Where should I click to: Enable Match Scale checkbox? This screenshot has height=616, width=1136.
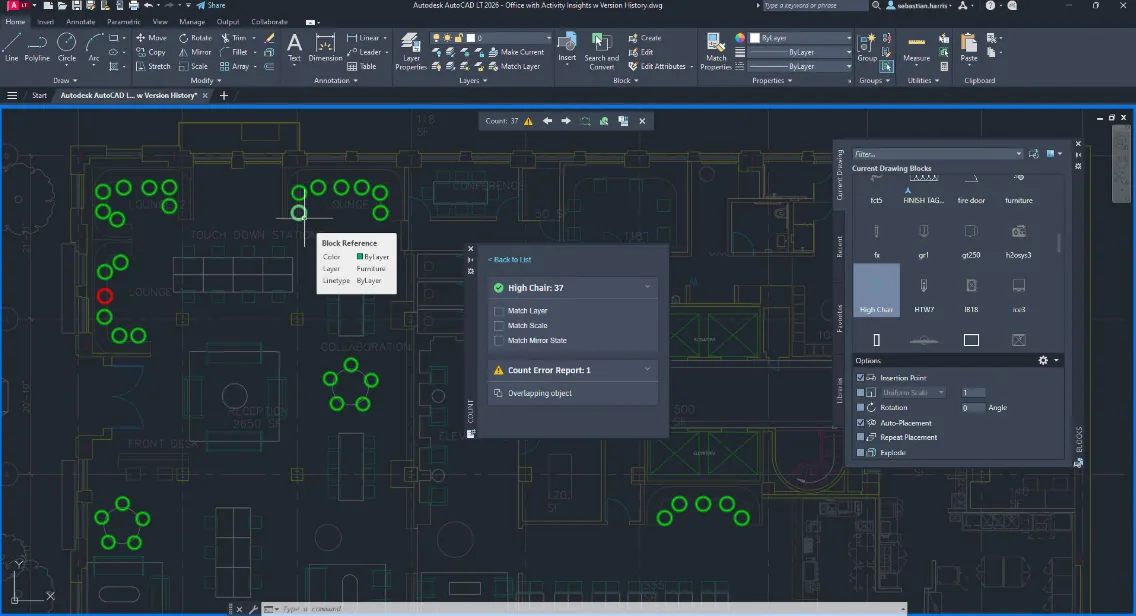[x=498, y=325]
